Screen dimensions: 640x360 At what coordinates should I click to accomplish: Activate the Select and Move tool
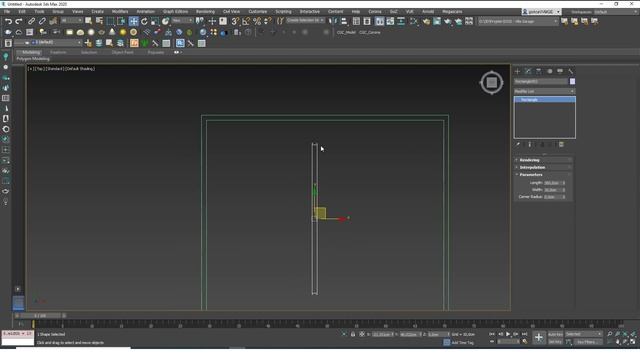133,21
